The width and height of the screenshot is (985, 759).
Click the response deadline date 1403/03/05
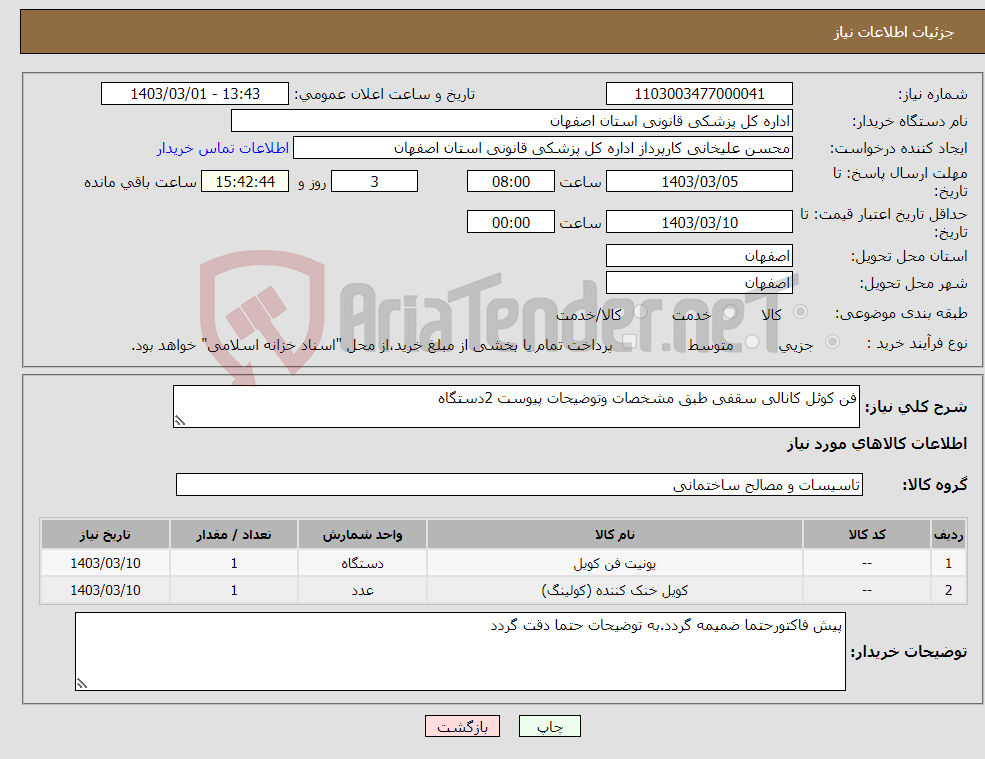coord(699,182)
